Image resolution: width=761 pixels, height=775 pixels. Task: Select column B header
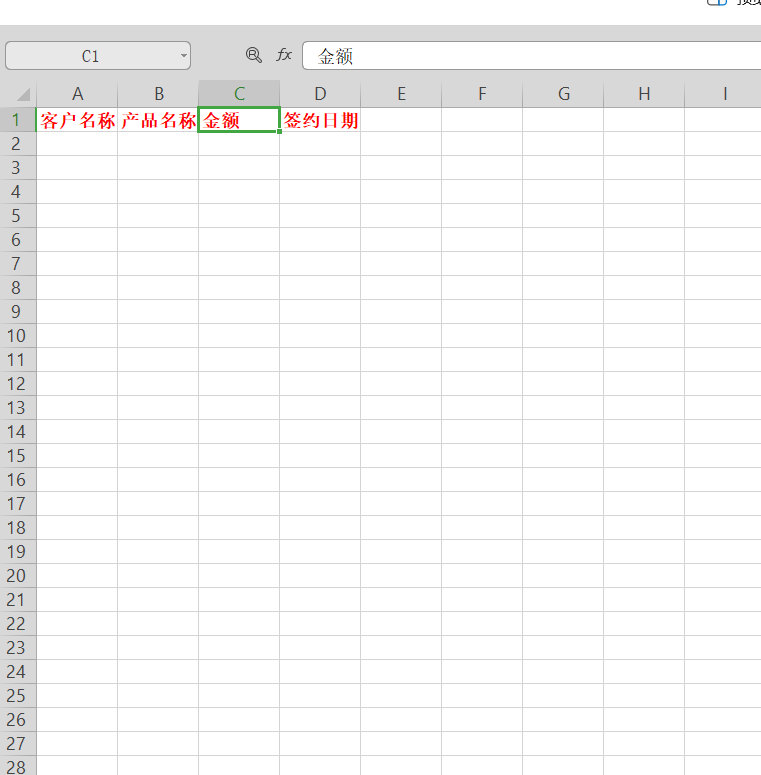pos(158,94)
